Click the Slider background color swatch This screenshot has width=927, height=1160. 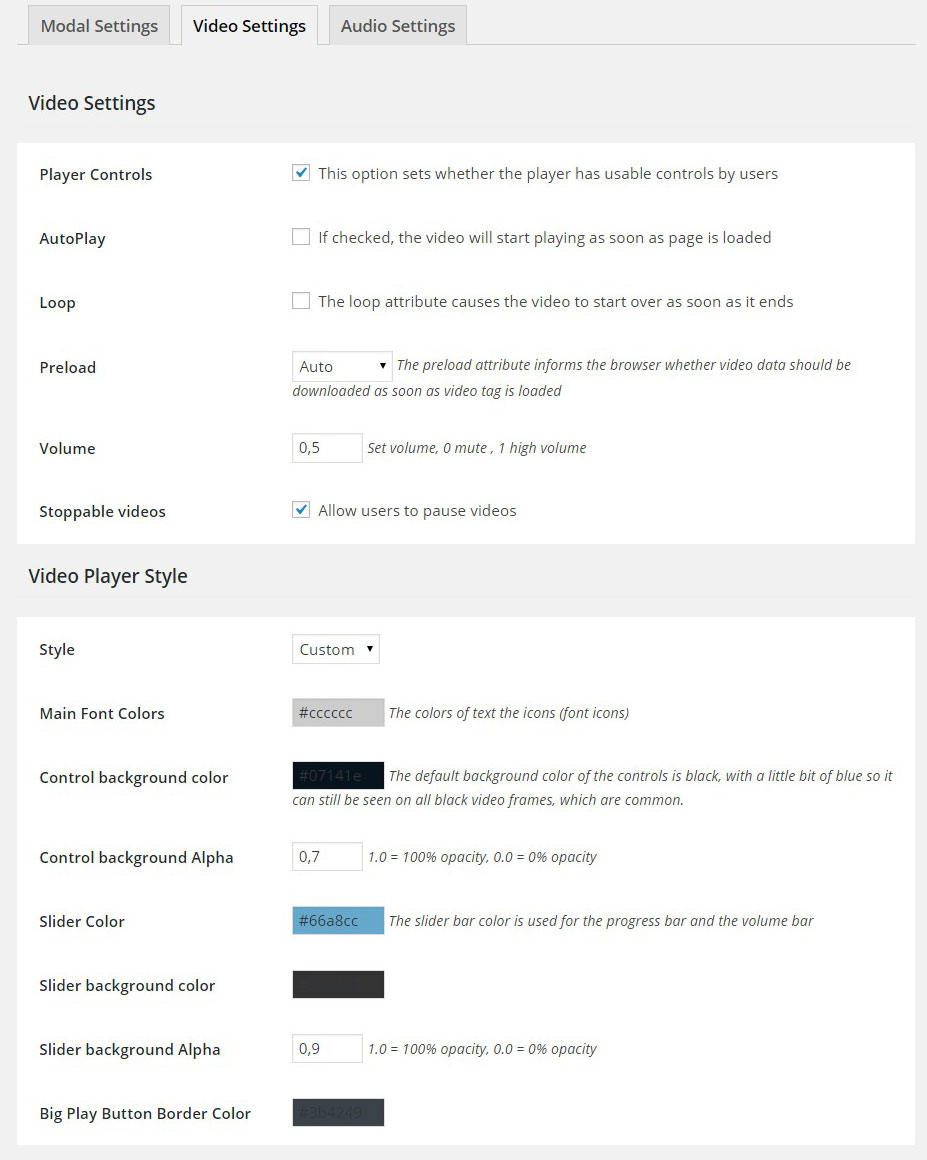pyautogui.click(x=338, y=984)
